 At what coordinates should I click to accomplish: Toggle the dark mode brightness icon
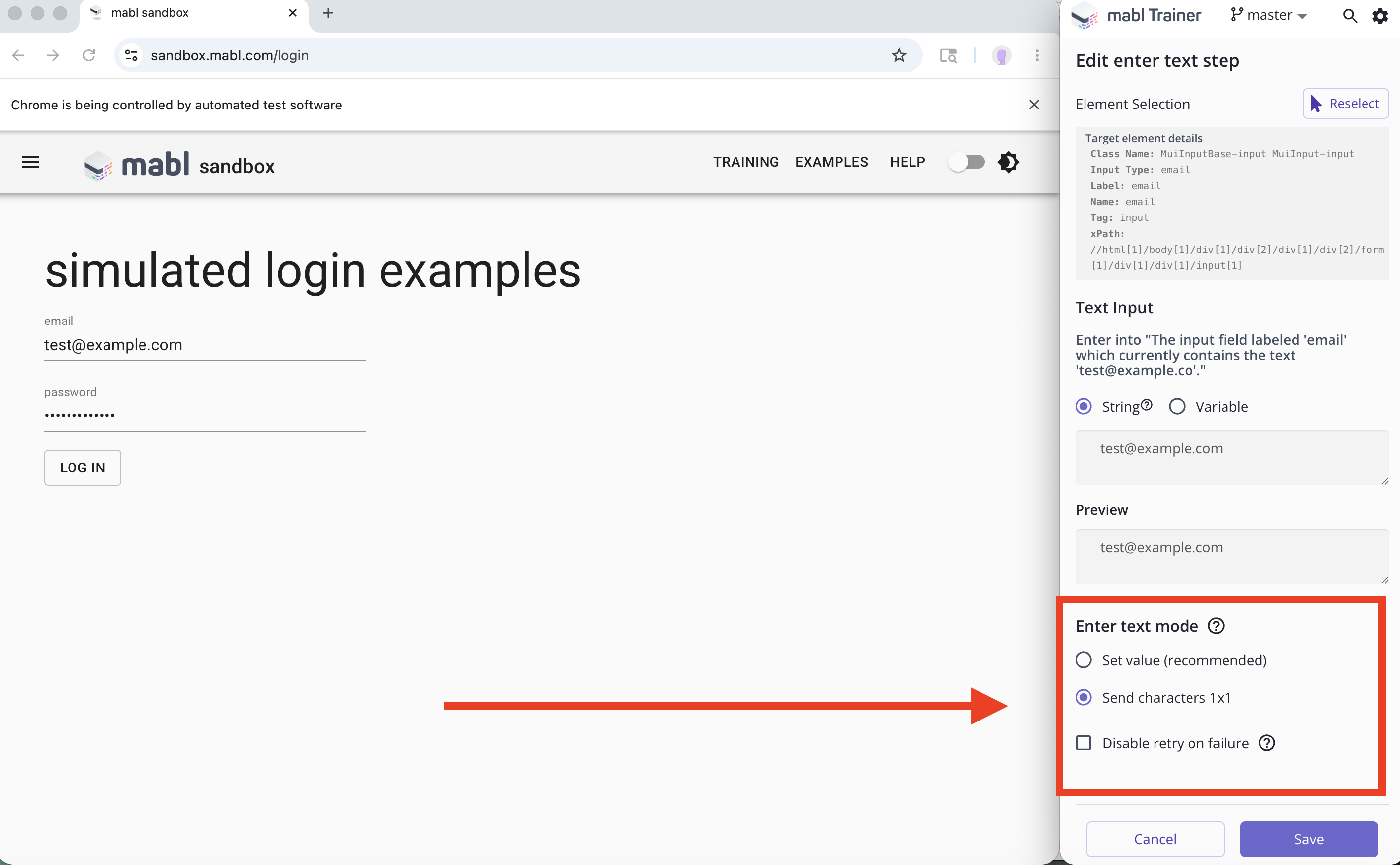point(1008,162)
